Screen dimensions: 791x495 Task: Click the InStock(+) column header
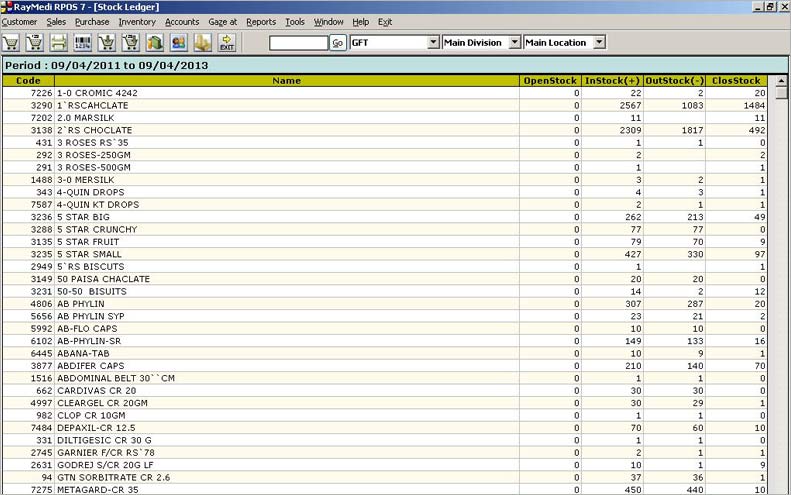(x=612, y=80)
